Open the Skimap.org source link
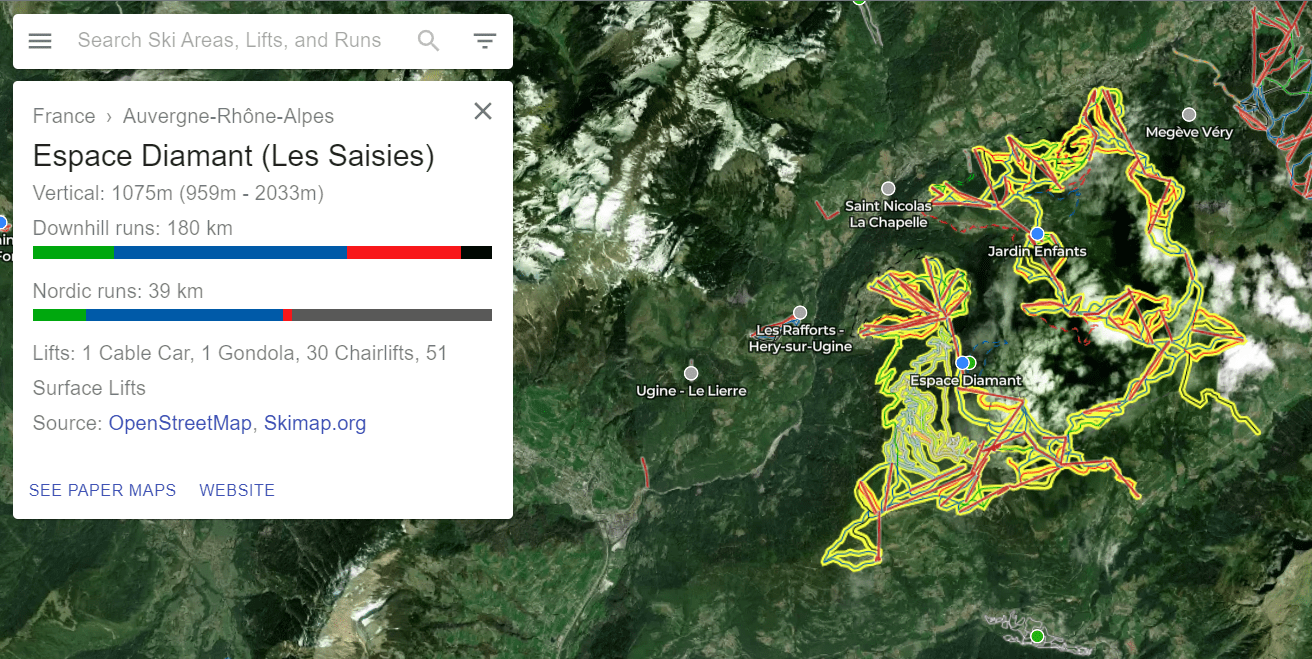The width and height of the screenshot is (1312, 659). coord(315,423)
